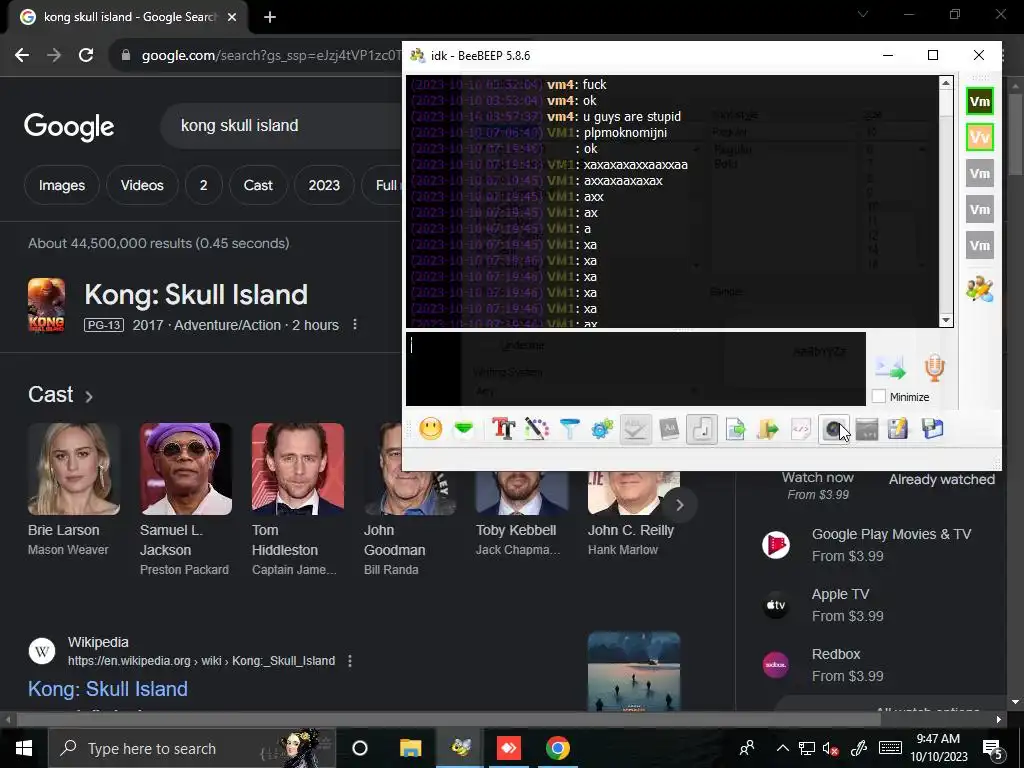Click the notepad with pencil icon
The image size is (1024, 768).
pyautogui.click(x=898, y=429)
